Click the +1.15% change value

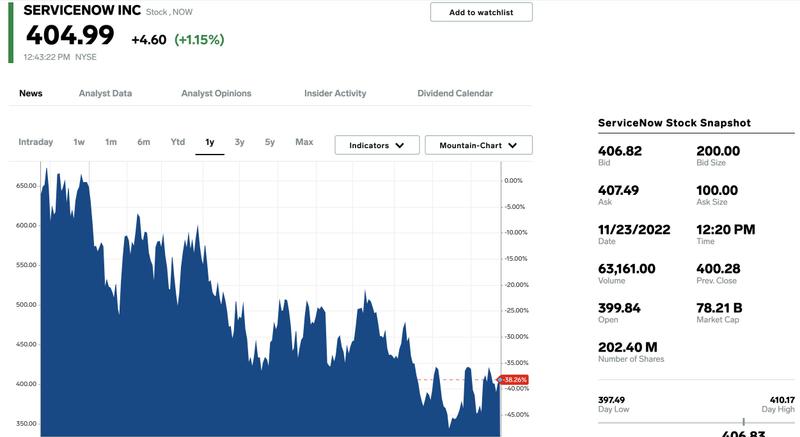tap(199, 40)
